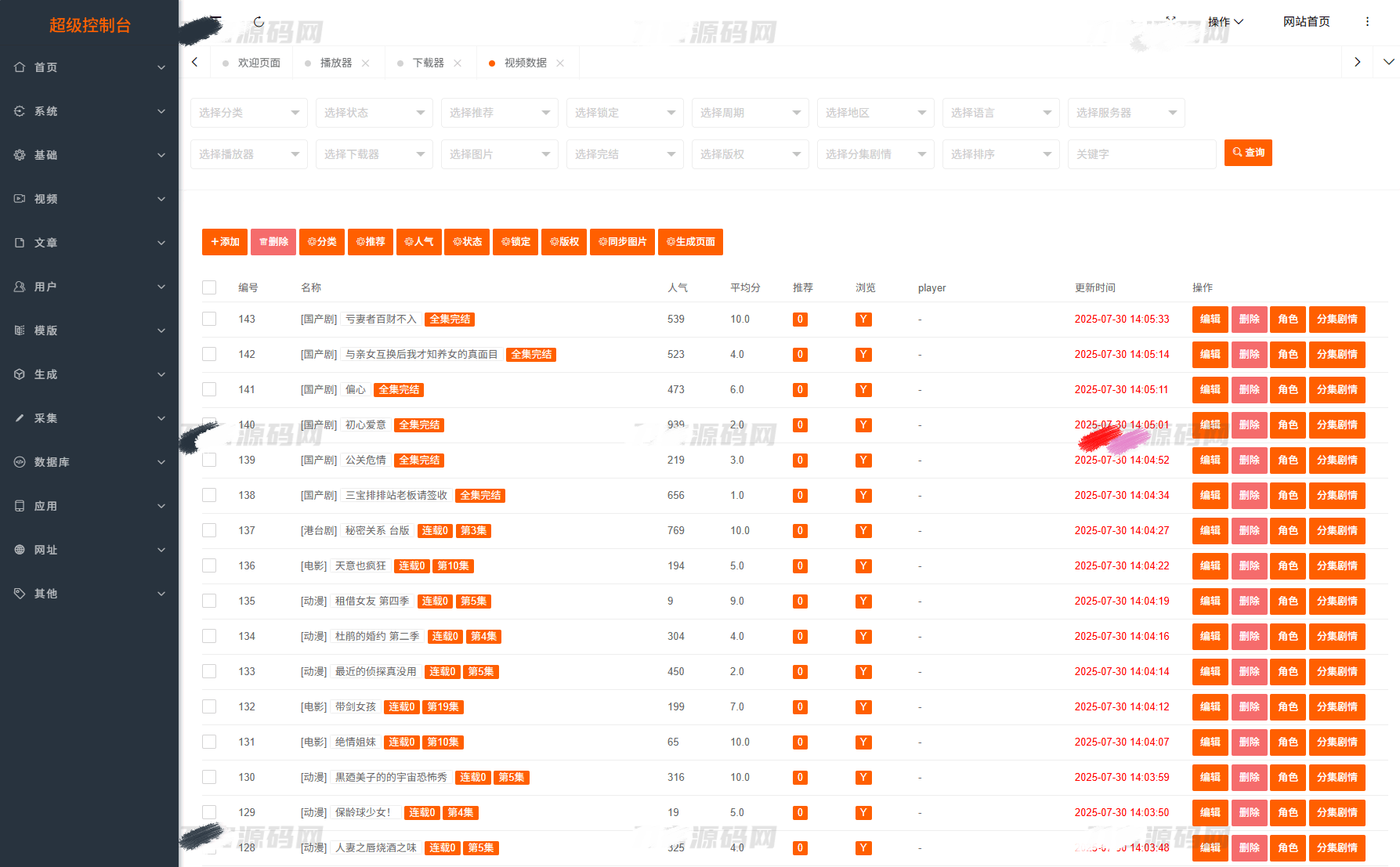Select the checkbox for row 137
The width and height of the screenshot is (1400, 867).
(x=209, y=530)
